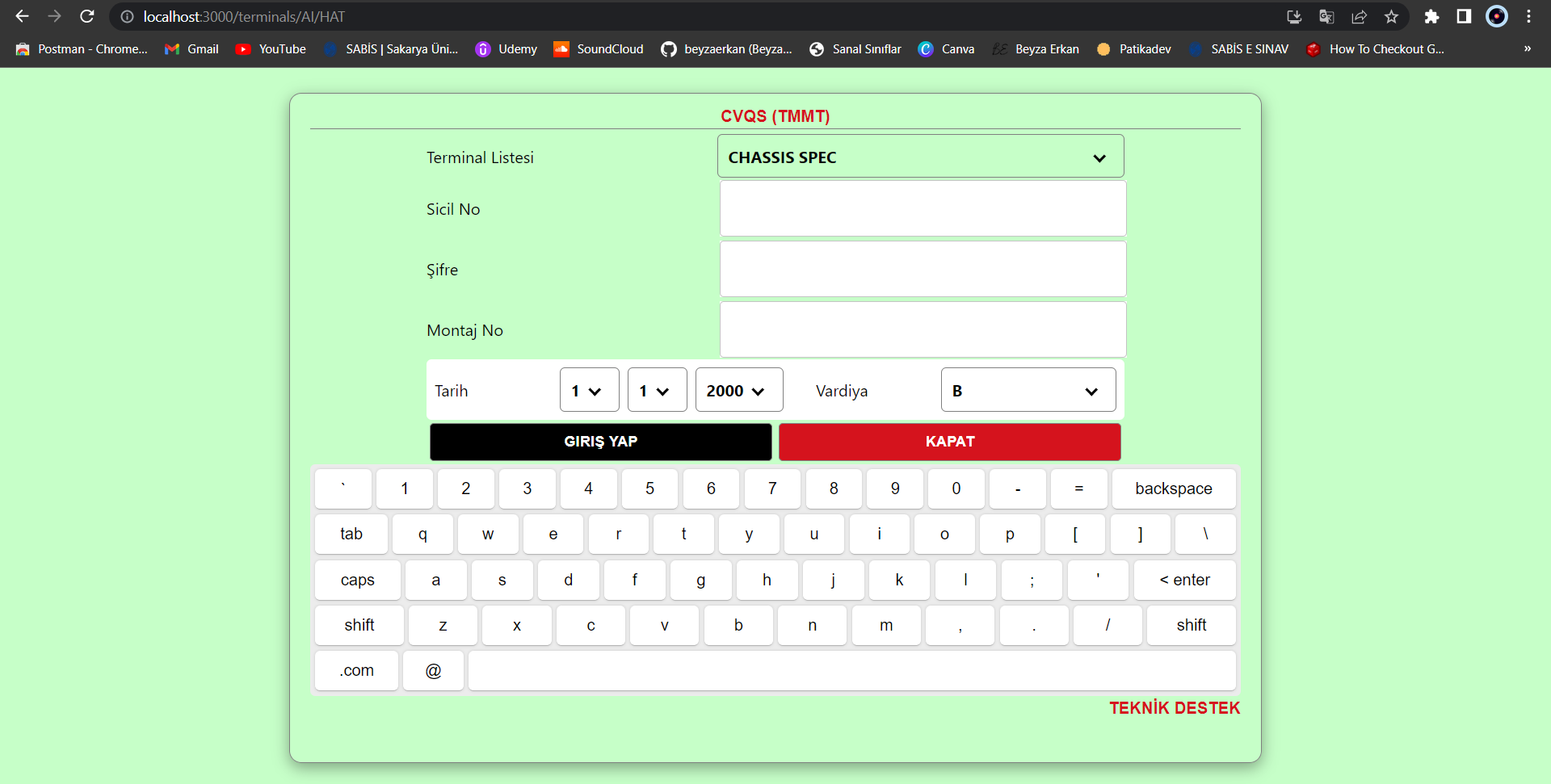
Task: Click the install app icon
Action: coord(1294,16)
